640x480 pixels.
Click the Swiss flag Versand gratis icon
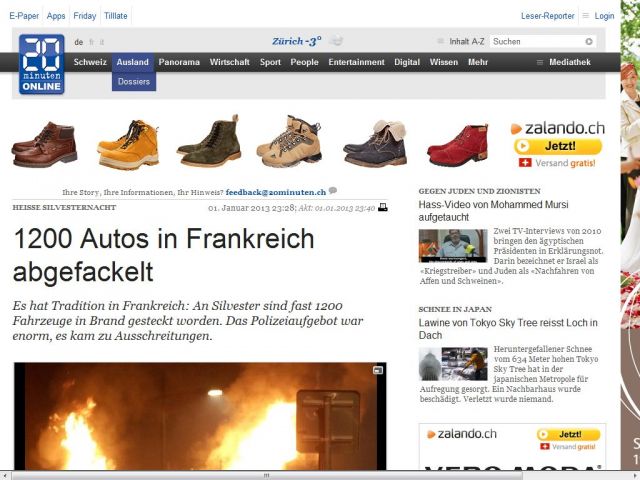point(525,163)
